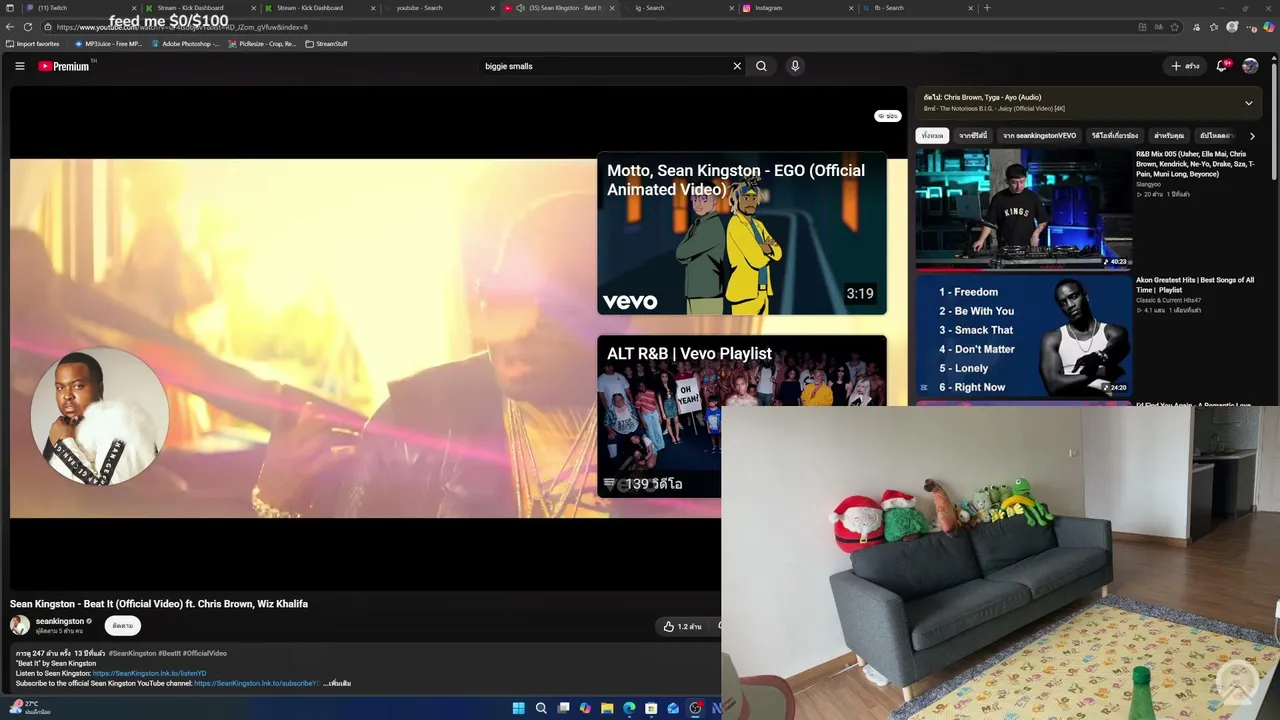Switch to the Instagram tab

pyautogui.click(x=798, y=8)
